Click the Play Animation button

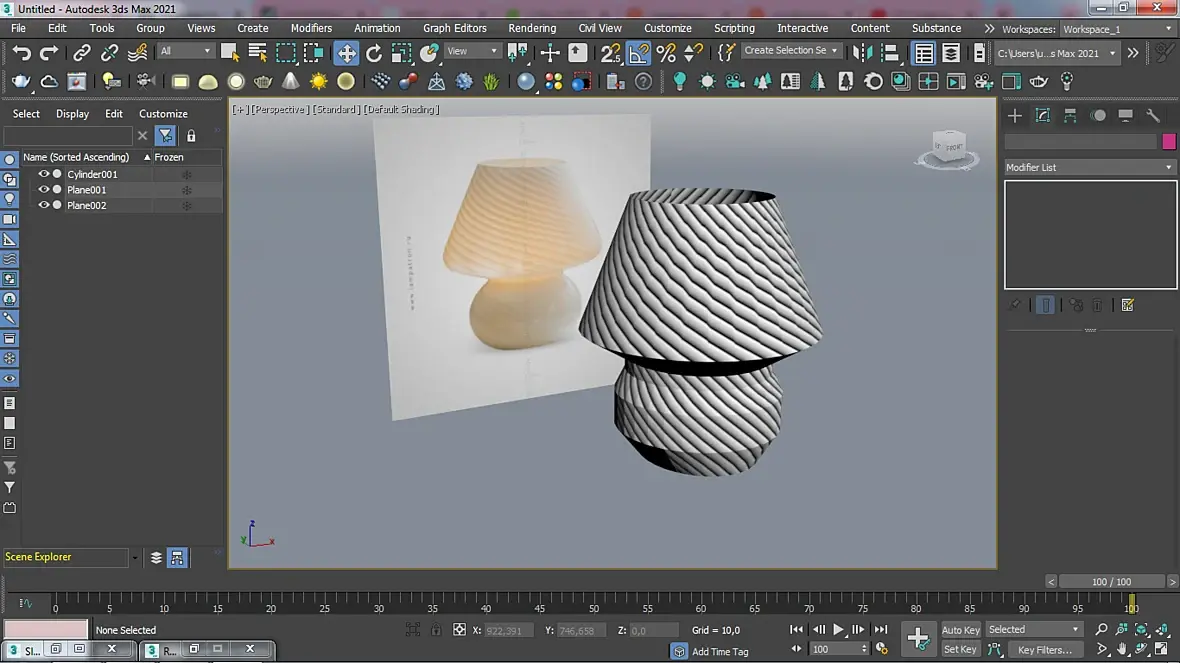point(838,629)
